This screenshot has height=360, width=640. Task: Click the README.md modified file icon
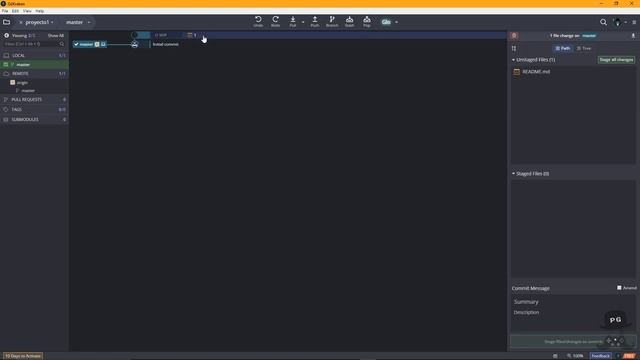coord(517,71)
